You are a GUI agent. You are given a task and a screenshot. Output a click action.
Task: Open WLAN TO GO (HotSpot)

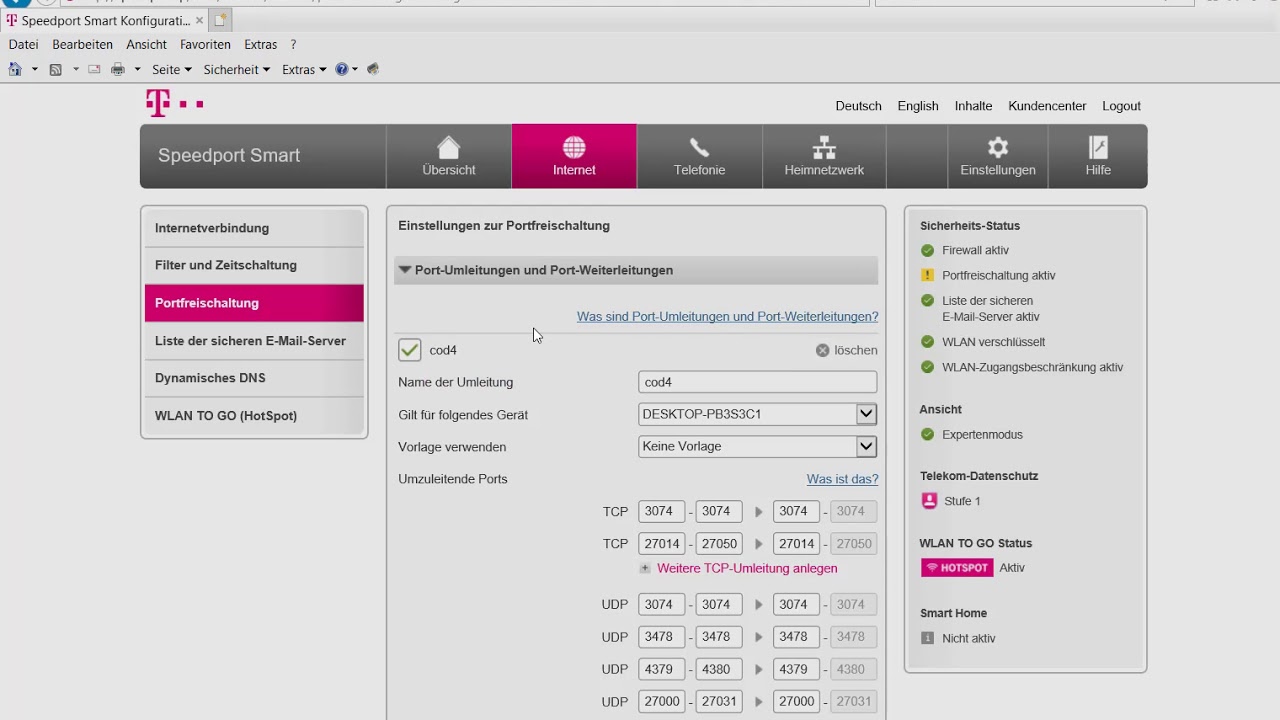pyautogui.click(x=254, y=415)
